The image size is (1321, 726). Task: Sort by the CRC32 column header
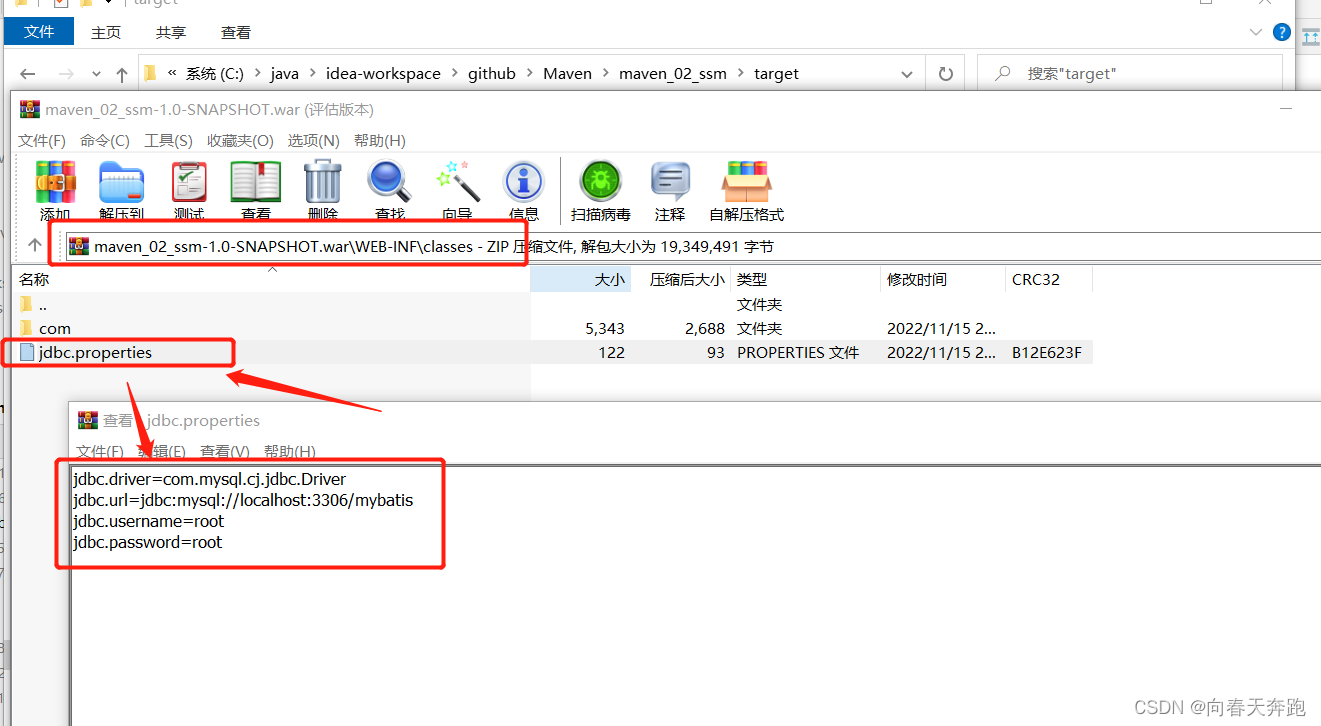click(1049, 280)
